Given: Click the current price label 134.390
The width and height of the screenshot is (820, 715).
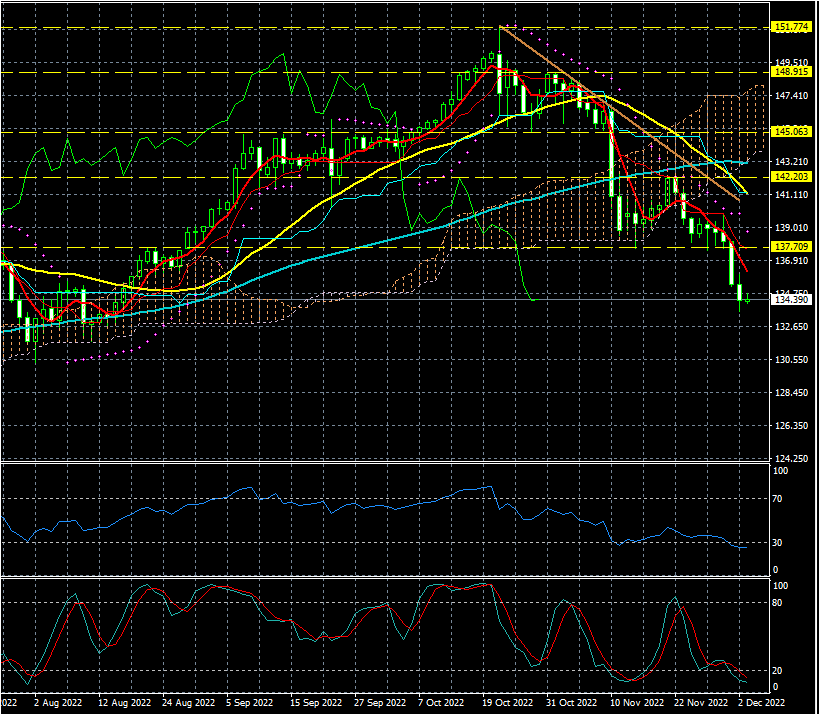Looking at the screenshot, I should coord(792,300).
